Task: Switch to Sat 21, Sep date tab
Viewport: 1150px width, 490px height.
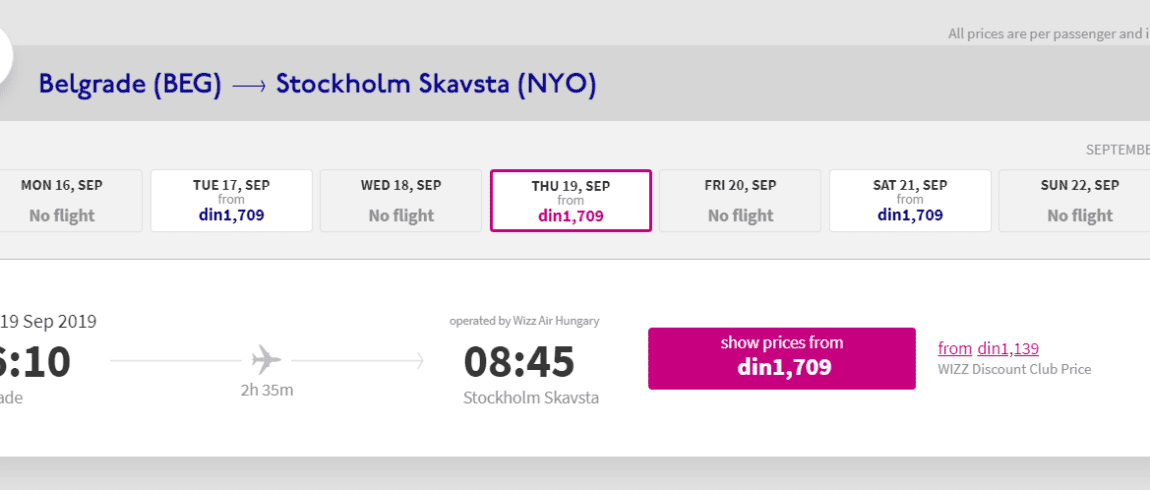Action: pos(910,201)
